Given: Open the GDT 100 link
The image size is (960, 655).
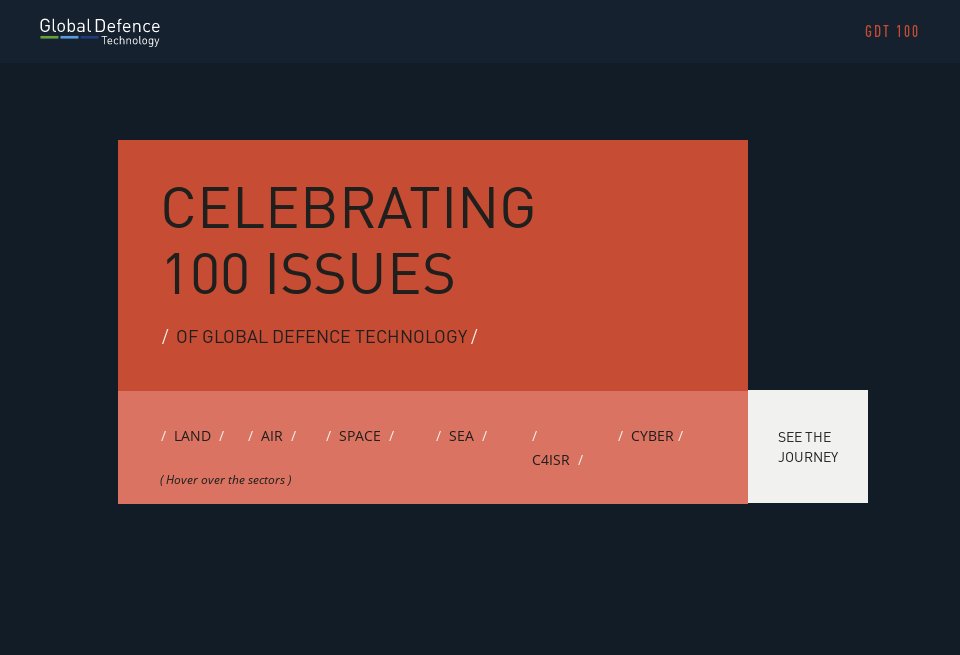Looking at the screenshot, I should [891, 32].
